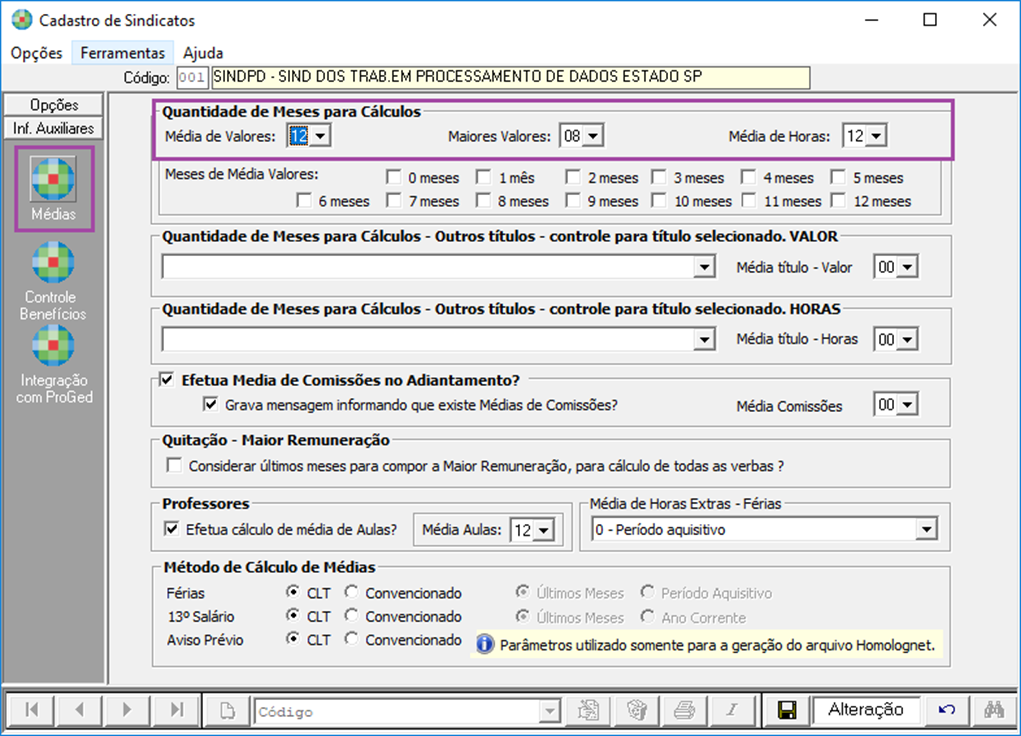Viewport: 1021px width, 736px height.
Task: Go to the last record
Action: (x=176, y=709)
